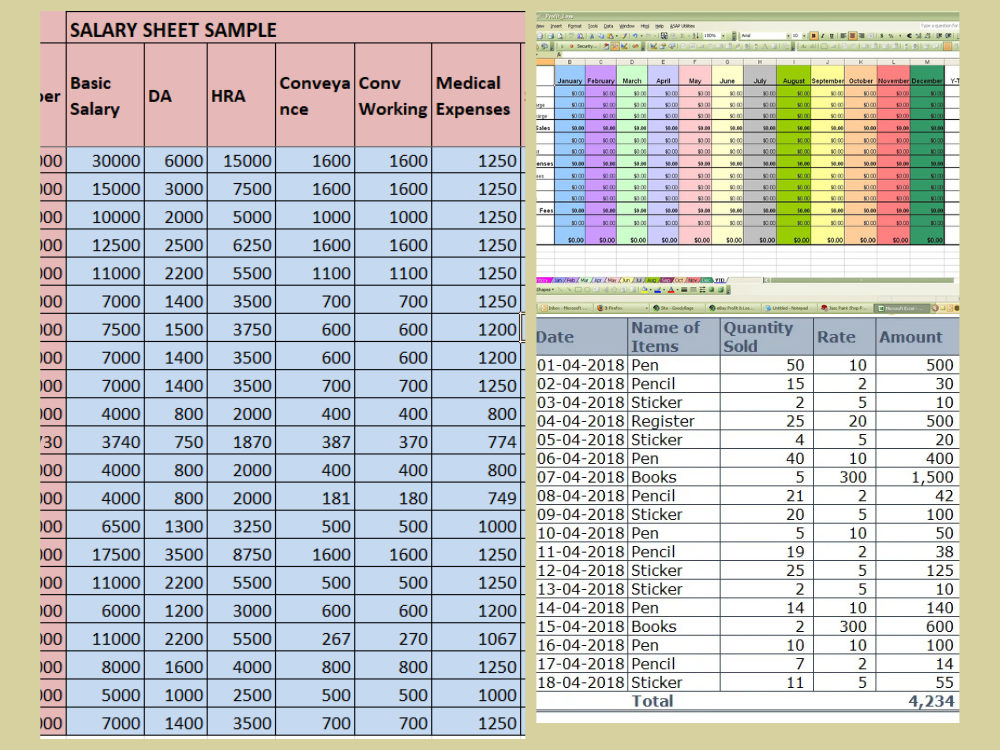Open the Format menu
This screenshot has height=750, width=1000.
[575, 26]
